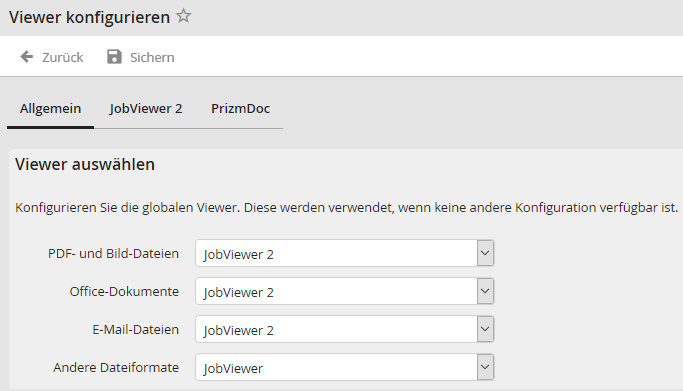
Task: Open E-Mail-Dateien viewer dropdown
Action: point(345,329)
